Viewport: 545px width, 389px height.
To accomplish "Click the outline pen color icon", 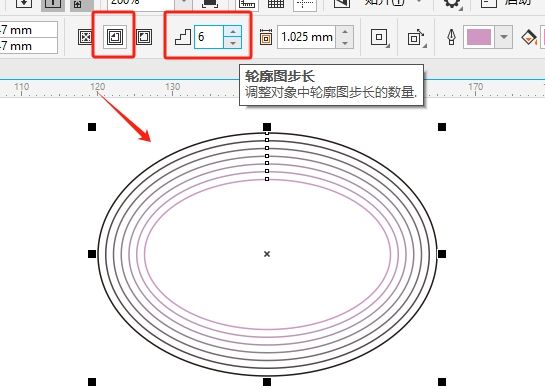I will [452, 37].
